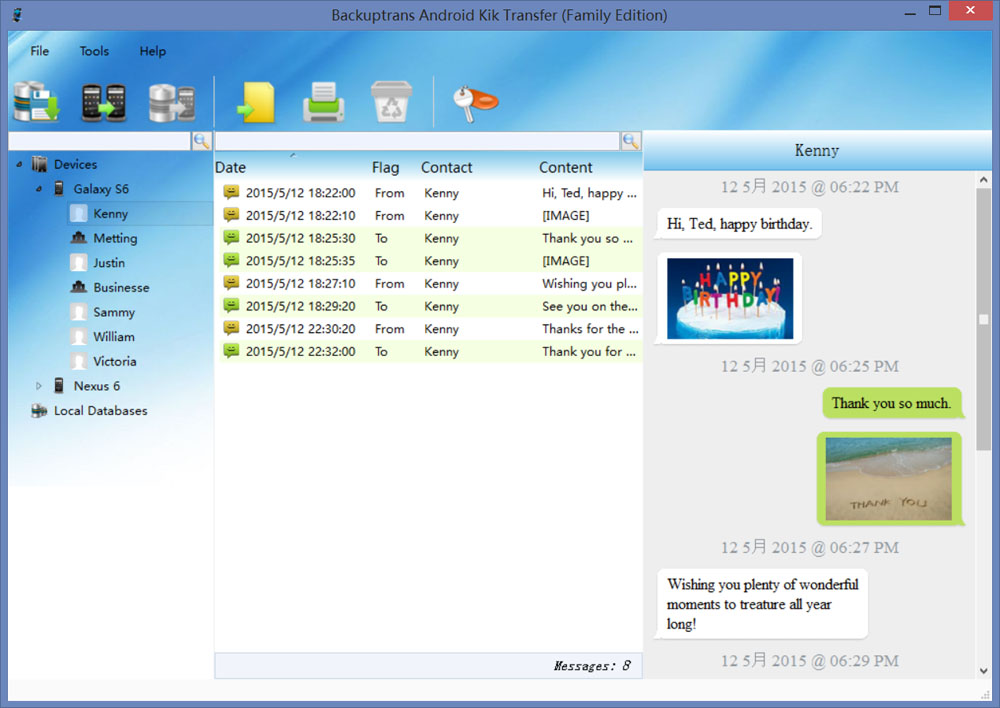
Task: Click the green bubble icon of the 22:32:00 row
Action: click(231, 351)
